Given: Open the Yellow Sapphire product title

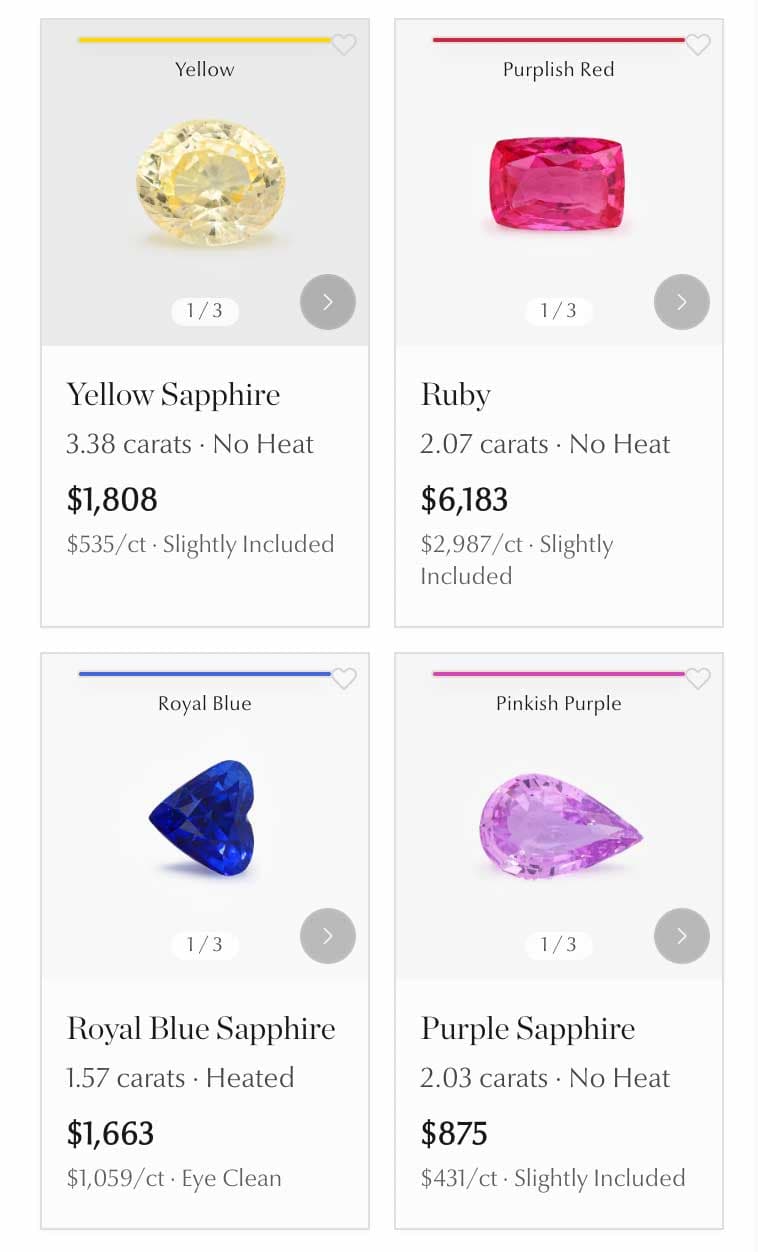Looking at the screenshot, I should pyautogui.click(x=173, y=394).
